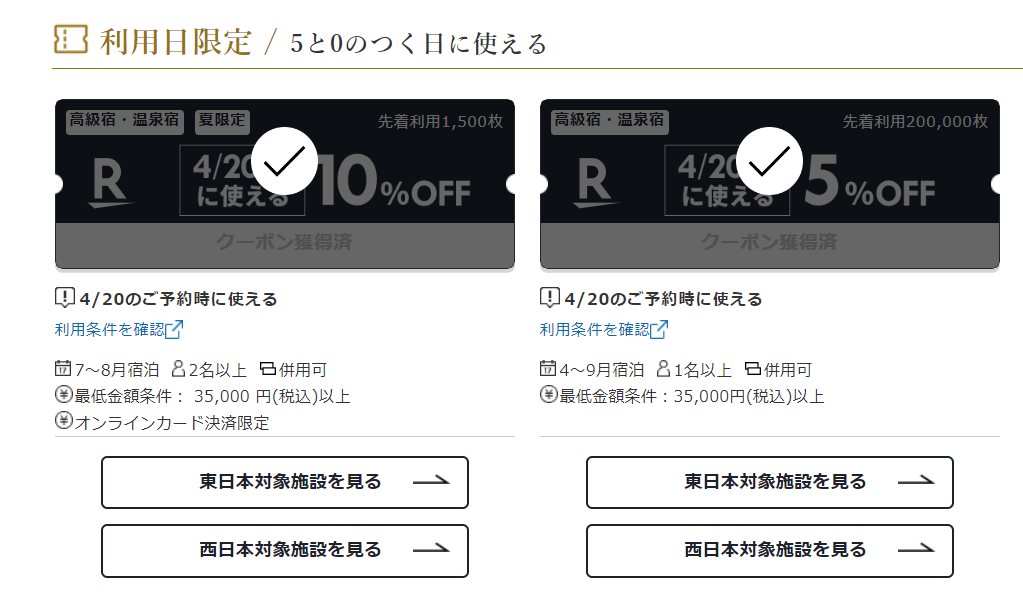
Task: Click external-link icon after left 利用条件を確認
Action: [174, 329]
